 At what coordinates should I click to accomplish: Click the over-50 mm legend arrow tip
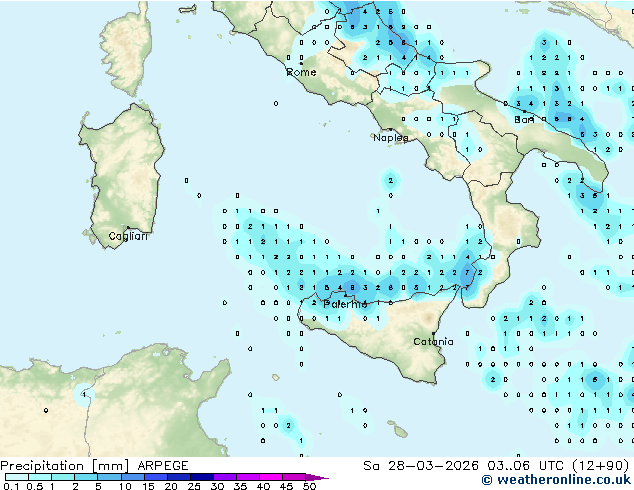[317, 477]
